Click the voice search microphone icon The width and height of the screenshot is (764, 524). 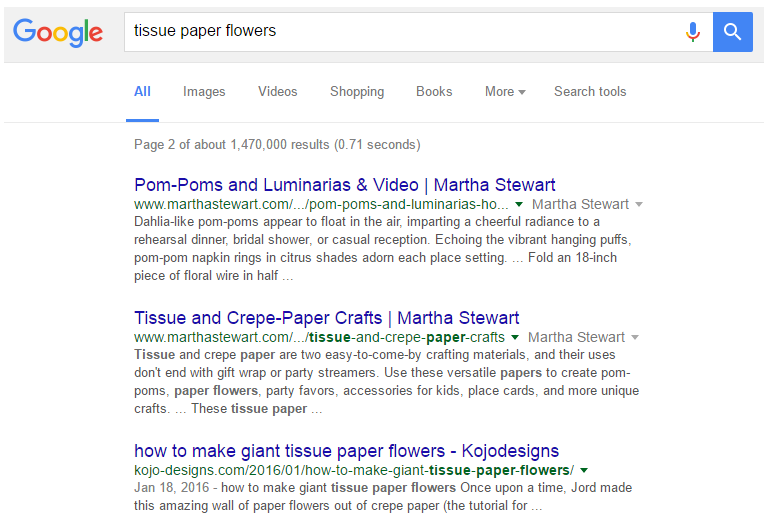692,32
